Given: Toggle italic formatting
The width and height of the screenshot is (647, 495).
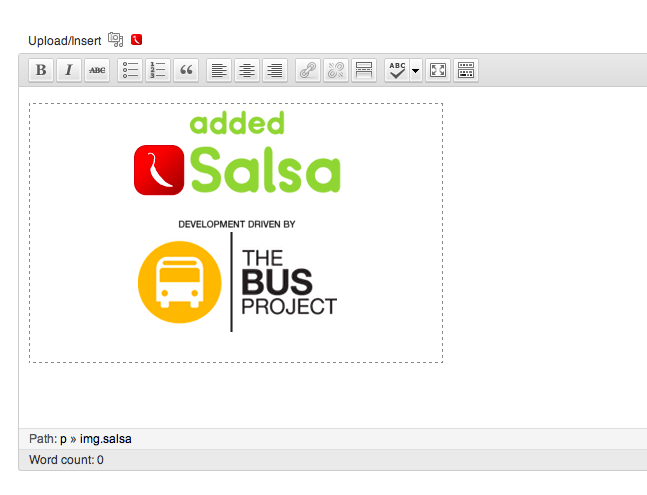Looking at the screenshot, I should [x=69, y=70].
